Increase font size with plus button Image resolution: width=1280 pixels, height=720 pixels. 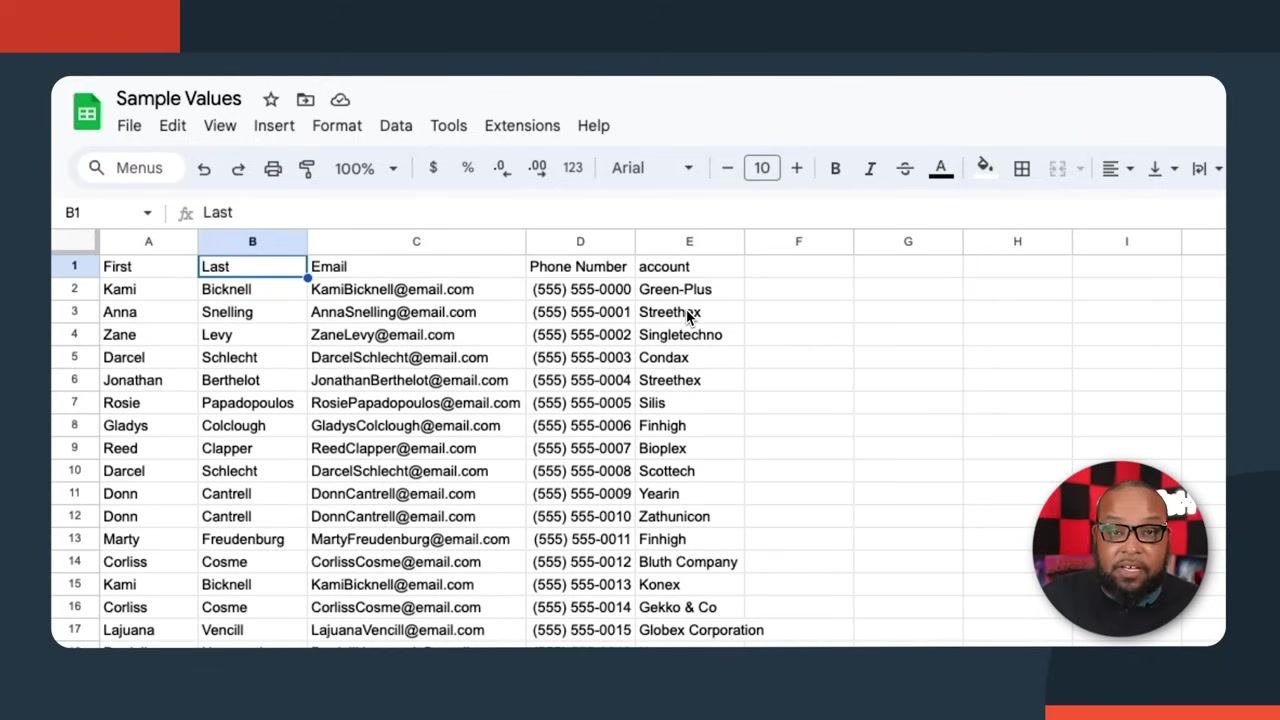(x=797, y=168)
